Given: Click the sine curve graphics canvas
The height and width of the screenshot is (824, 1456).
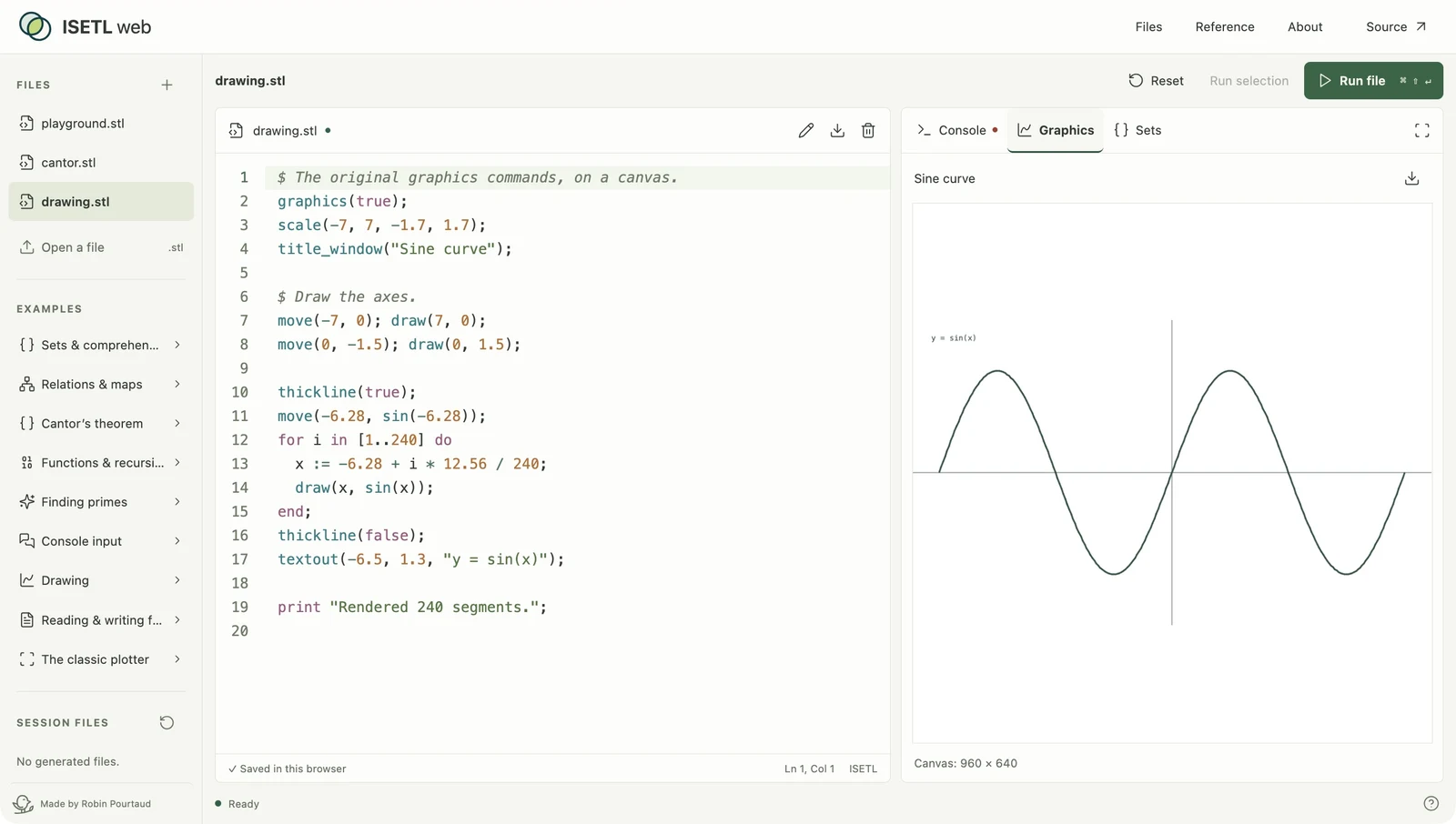Looking at the screenshot, I should 1172,472.
